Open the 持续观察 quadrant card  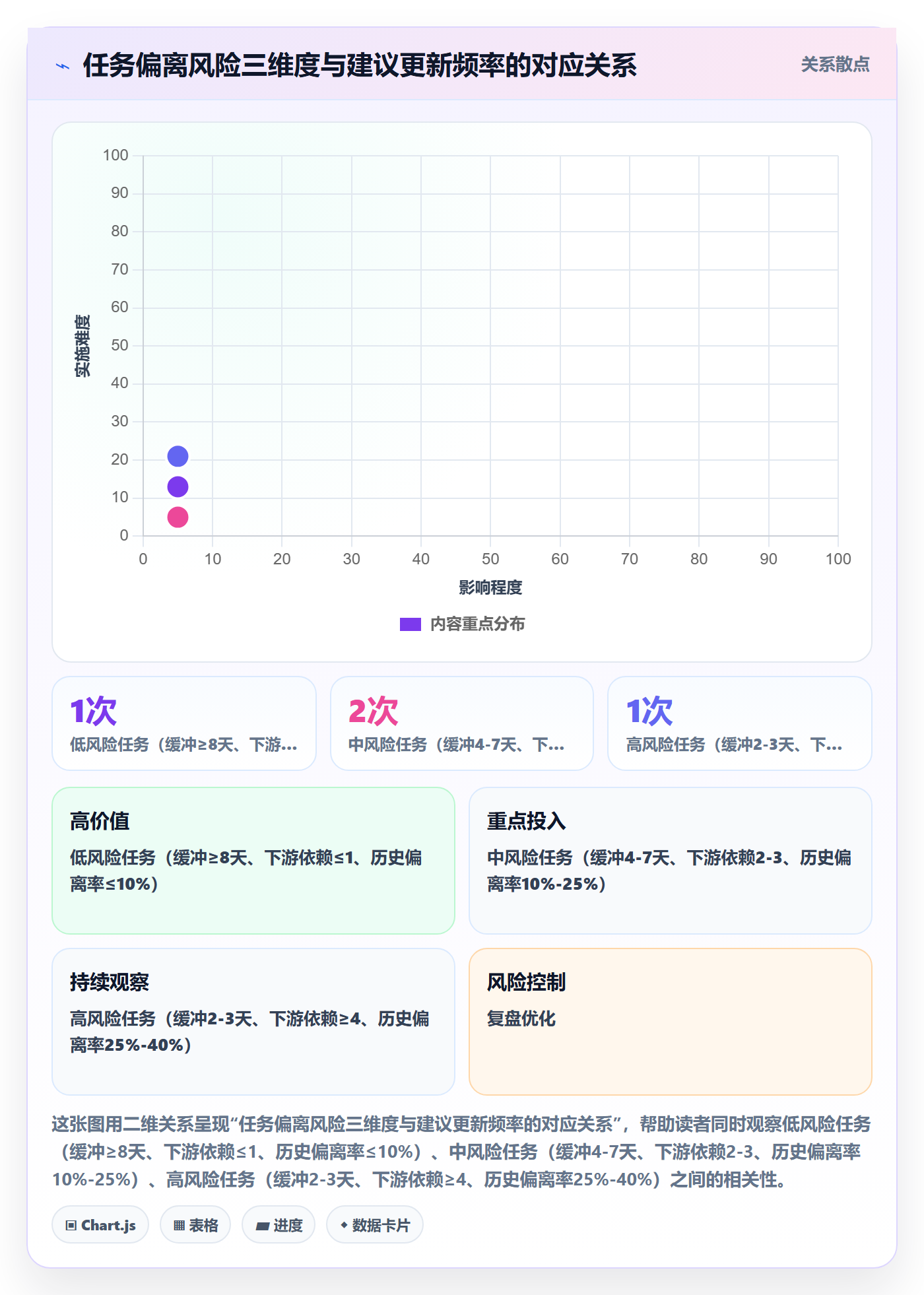click(253, 1022)
